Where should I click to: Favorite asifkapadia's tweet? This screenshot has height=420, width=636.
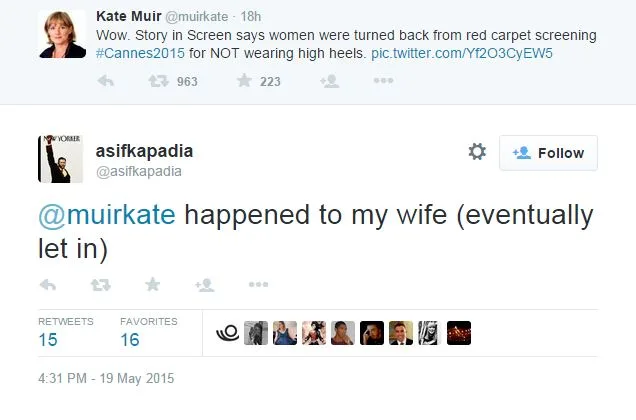[153, 285]
